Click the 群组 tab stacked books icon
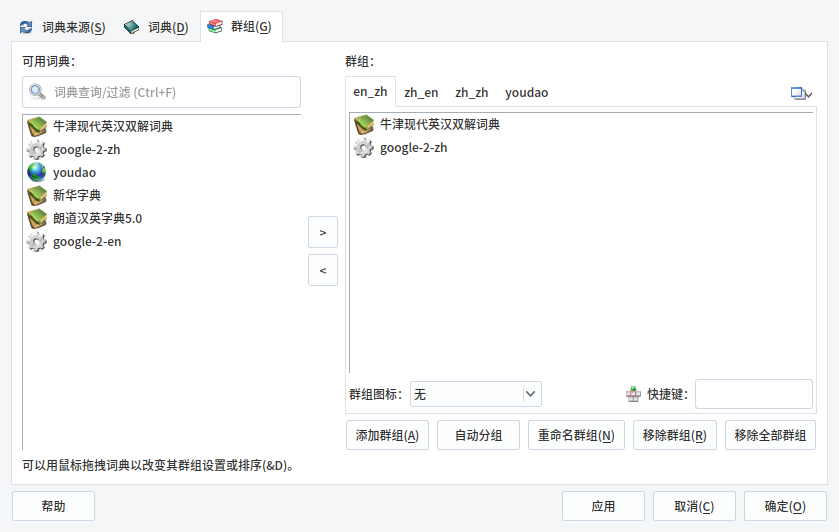Viewport: 839px width, 532px height. [215, 26]
